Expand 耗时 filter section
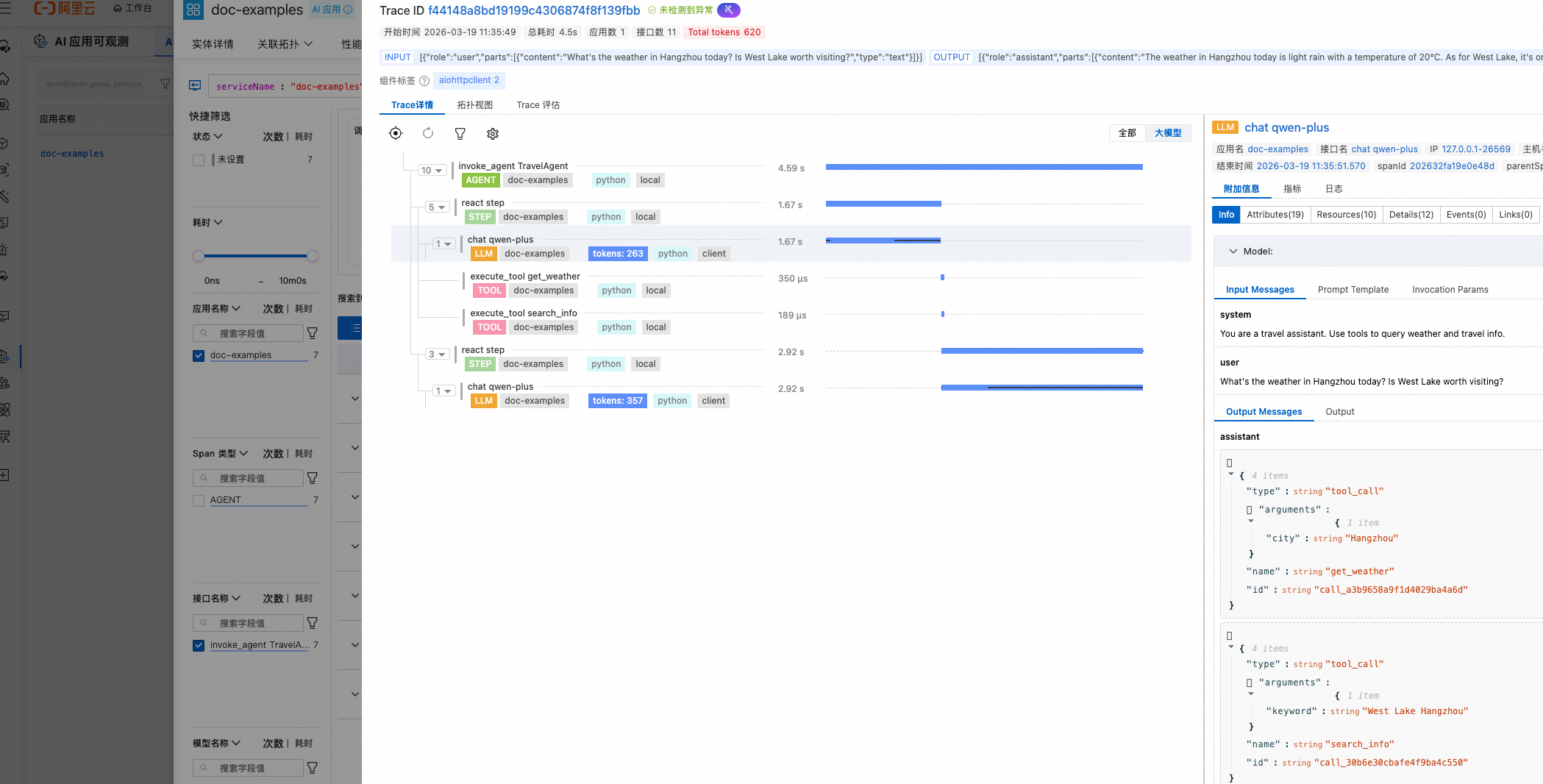The height and width of the screenshot is (784, 1543). 207,223
